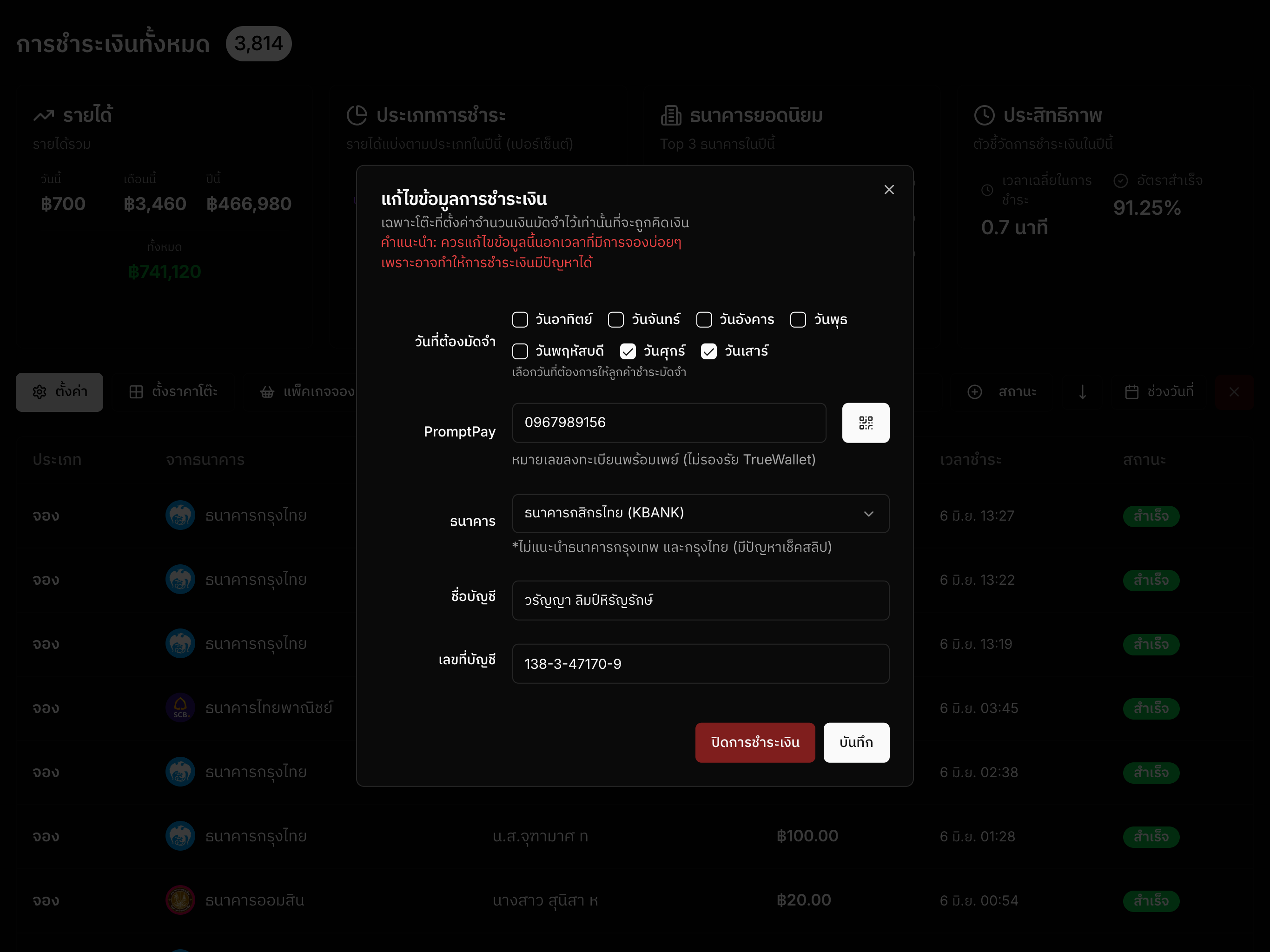Open the ธนาคาร bank dropdown

point(701,513)
